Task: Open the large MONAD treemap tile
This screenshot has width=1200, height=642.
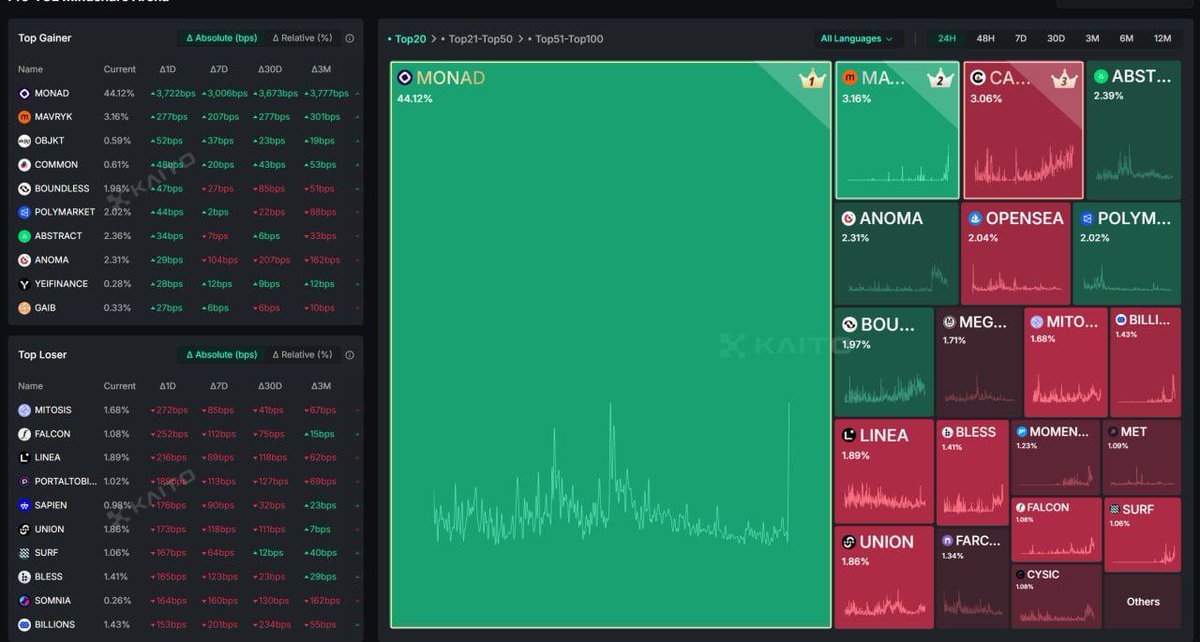Action: pos(610,345)
